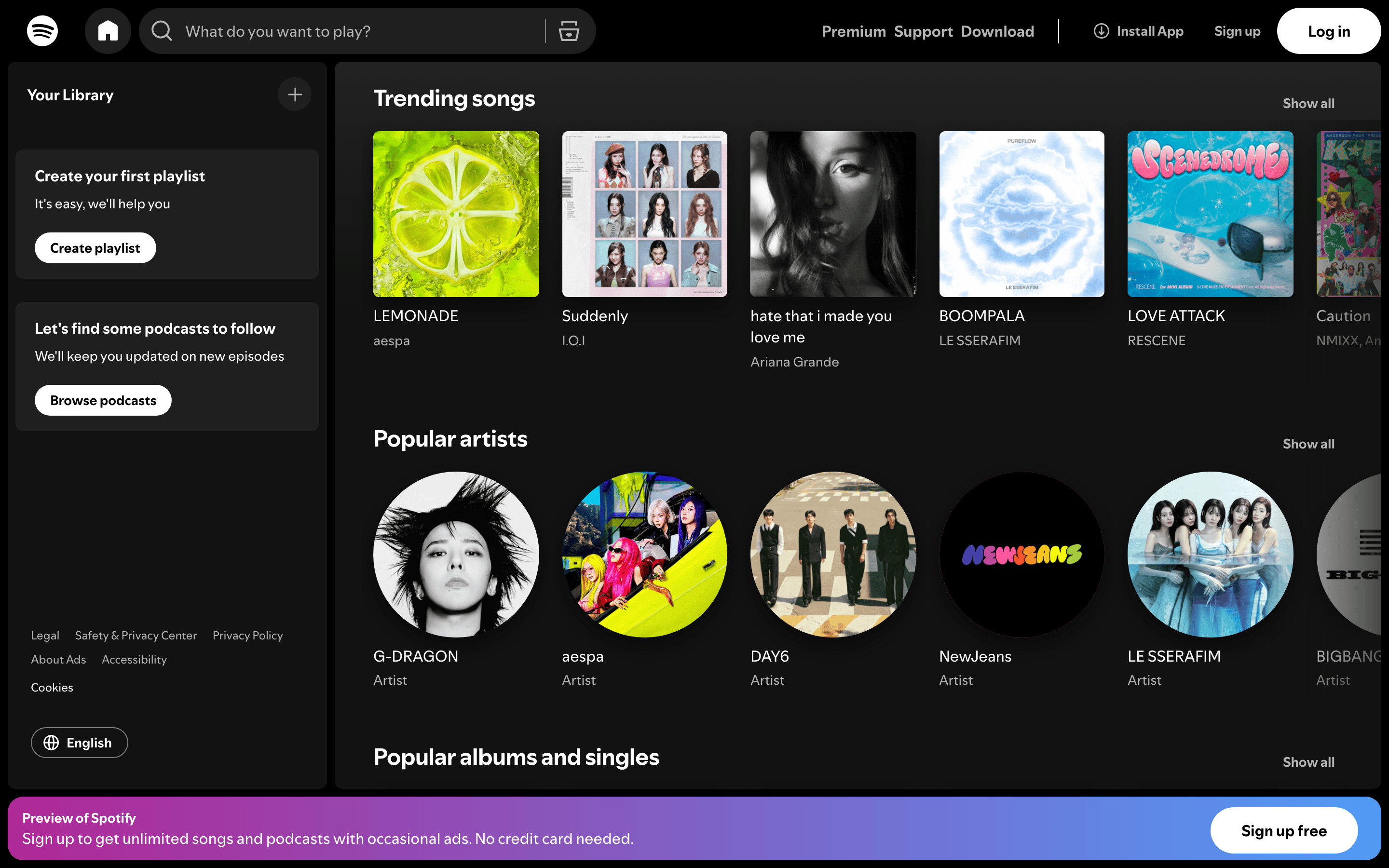Open the Suddenly cover by I.O.I
The width and height of the screenshot is (1389, 868).
point(644,214)
